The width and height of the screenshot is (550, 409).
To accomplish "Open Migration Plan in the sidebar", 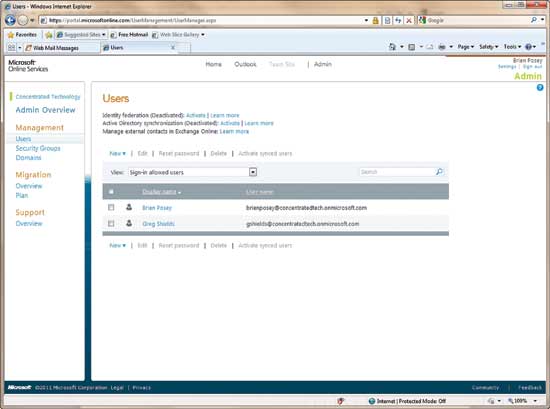I will tap(22, 195).
